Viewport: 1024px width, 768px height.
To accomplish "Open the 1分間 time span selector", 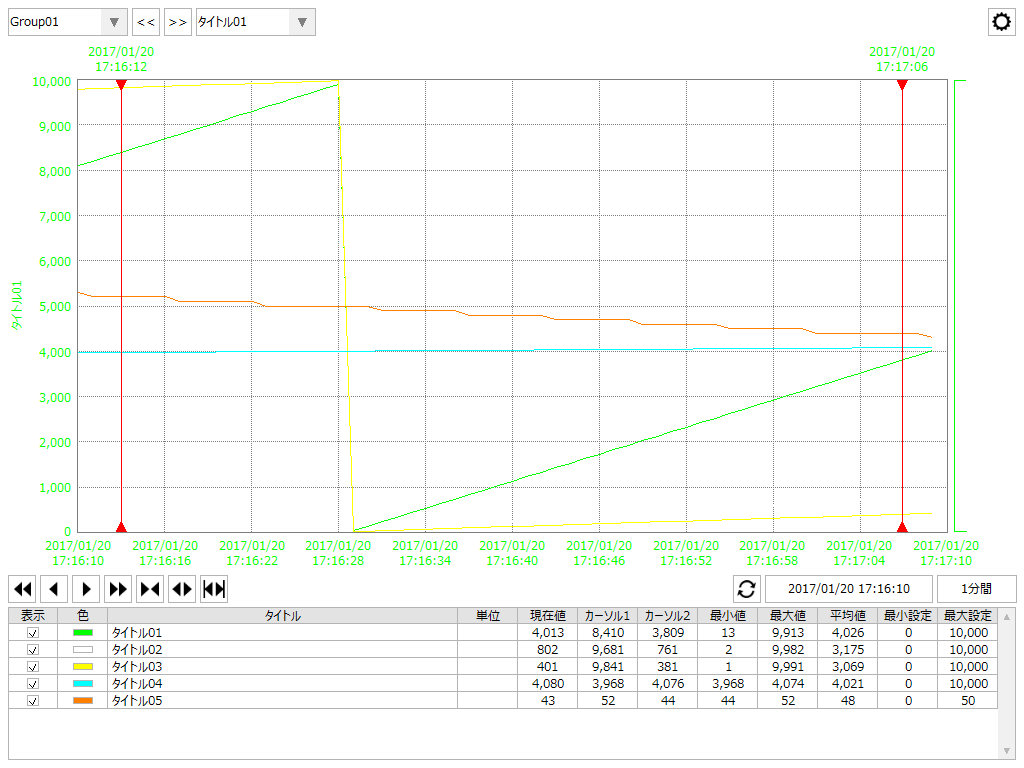I will click(976, 589).
